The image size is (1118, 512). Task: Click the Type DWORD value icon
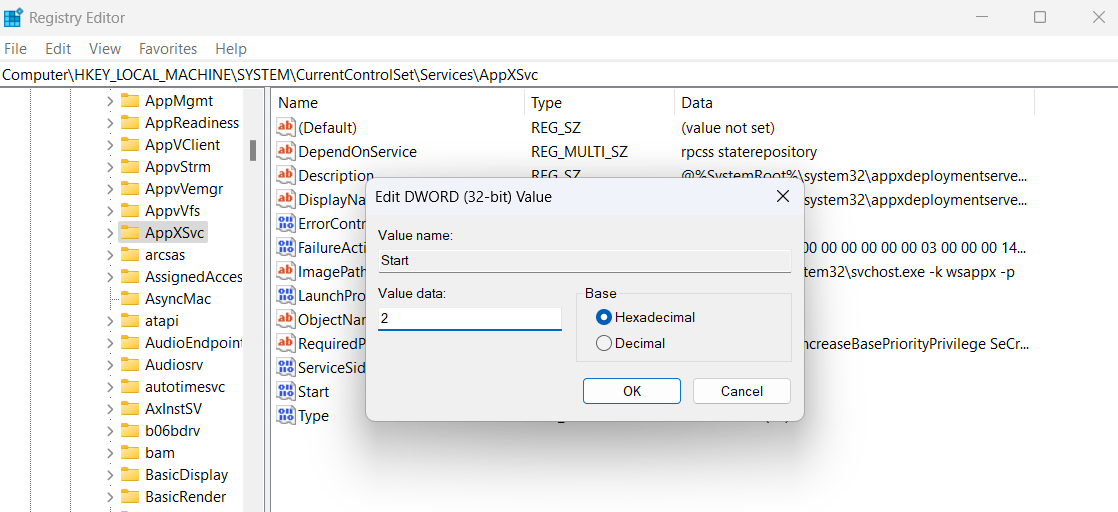coord(286,415)
